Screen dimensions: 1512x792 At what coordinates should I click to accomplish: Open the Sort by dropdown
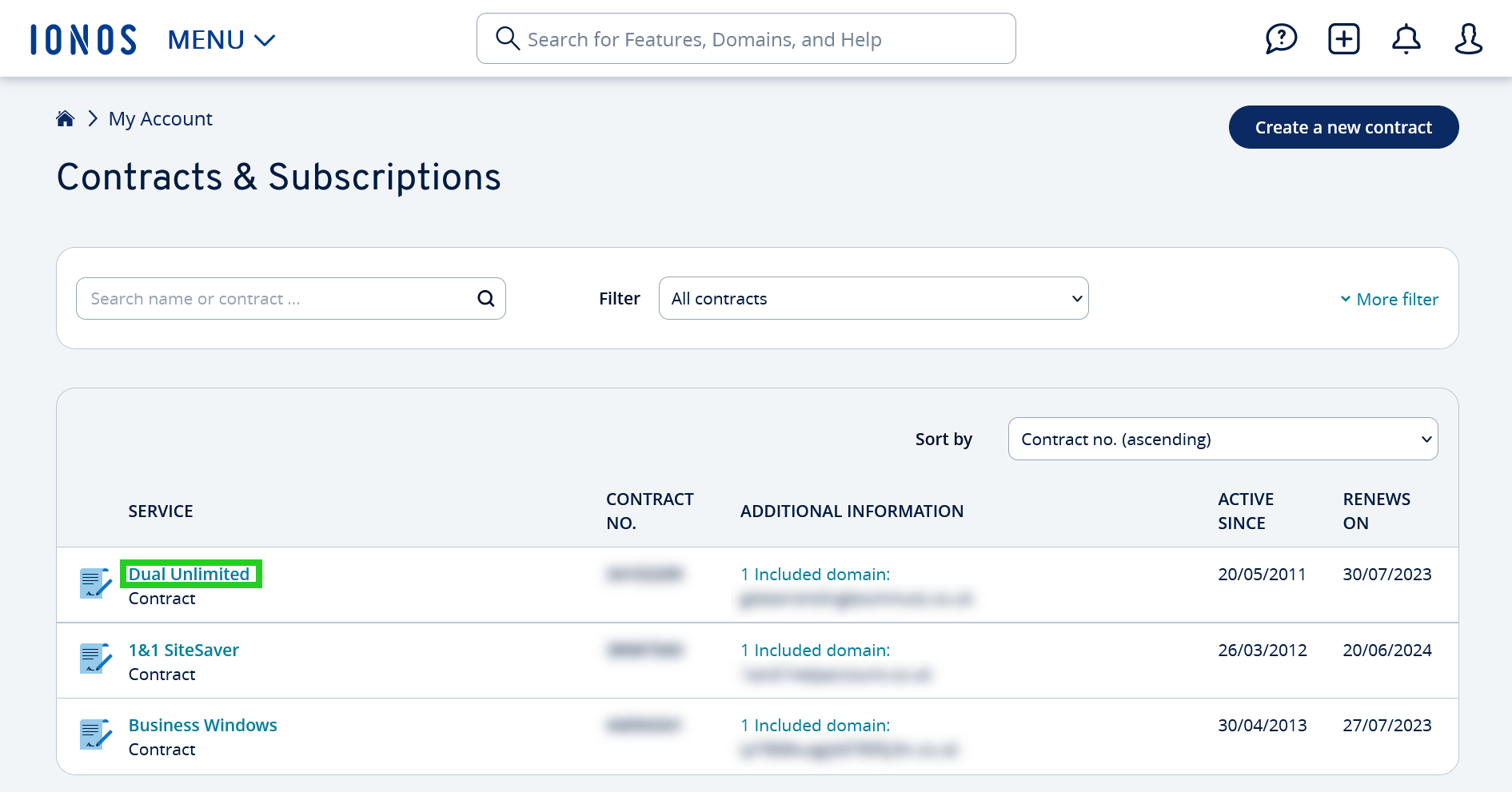click(1222, 440)
